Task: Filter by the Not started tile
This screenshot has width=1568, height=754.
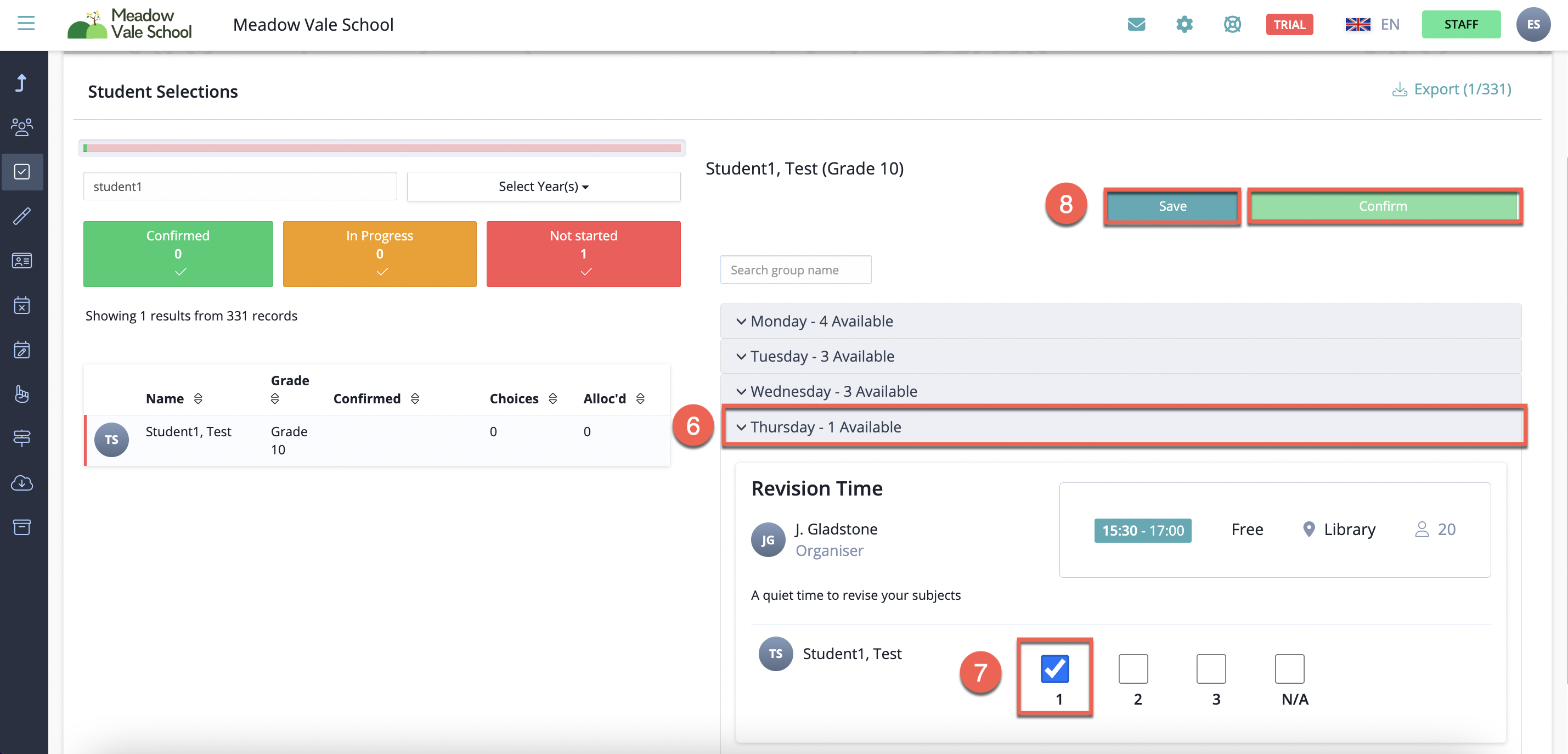Action: pos(583,254)
